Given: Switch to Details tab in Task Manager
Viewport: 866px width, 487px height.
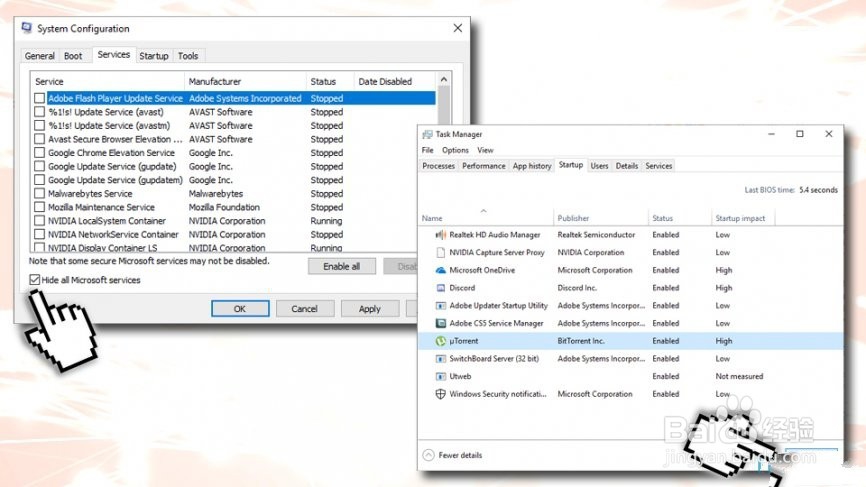Looking at the screenshot, I should pyautogui.click(x=627, y=166).
